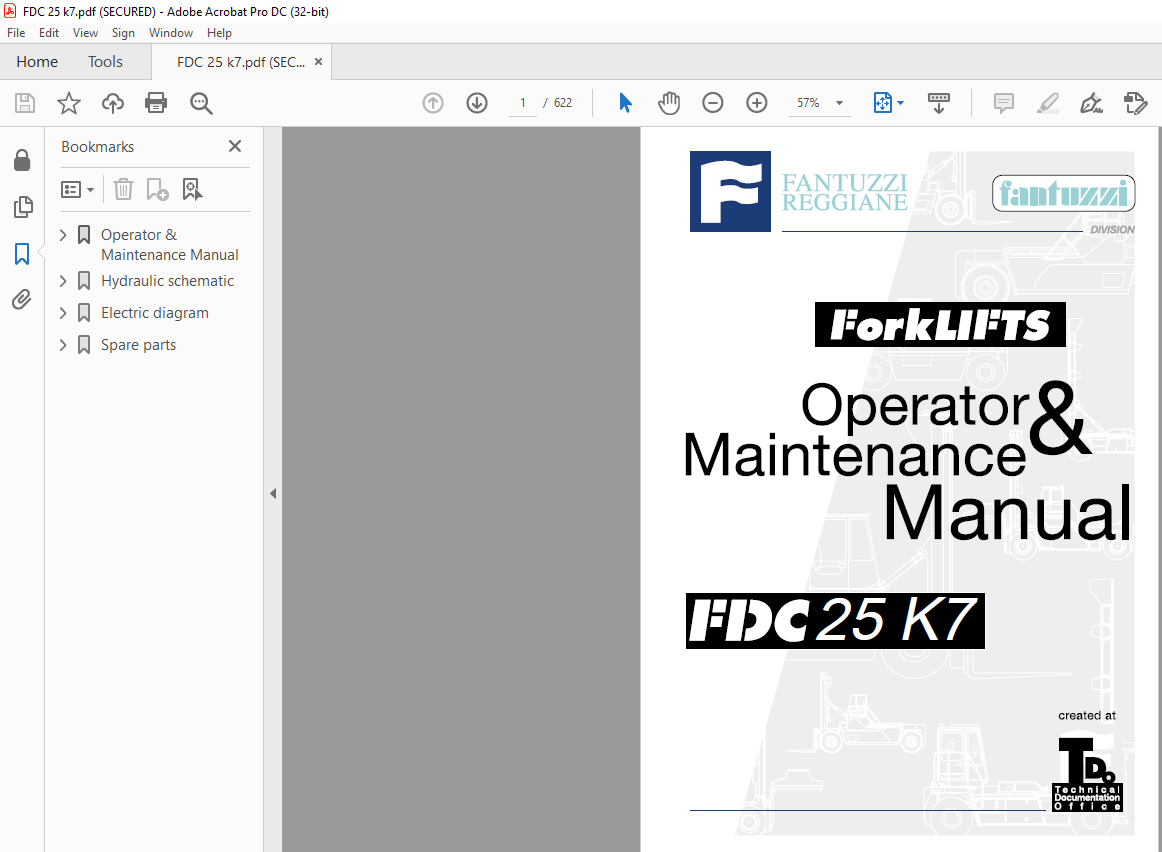The width and height of the screenshot is (1162, 852).
Task: Jump to Spare parts bookmark
Action: tap(139, 345)
